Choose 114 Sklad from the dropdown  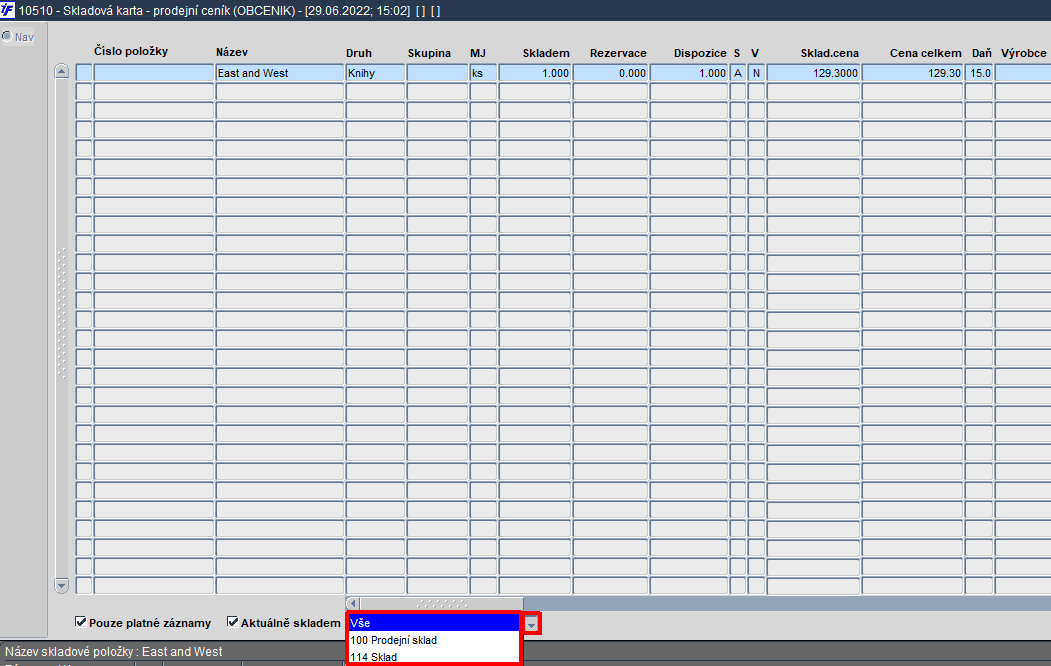tap(434, 657)
